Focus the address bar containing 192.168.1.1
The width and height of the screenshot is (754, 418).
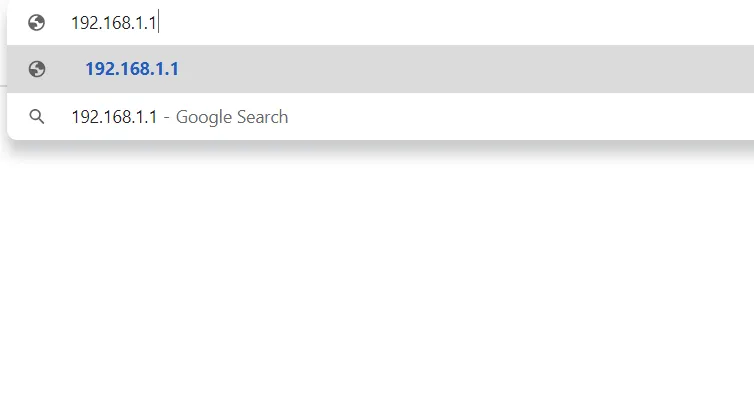tap(380, 23)
